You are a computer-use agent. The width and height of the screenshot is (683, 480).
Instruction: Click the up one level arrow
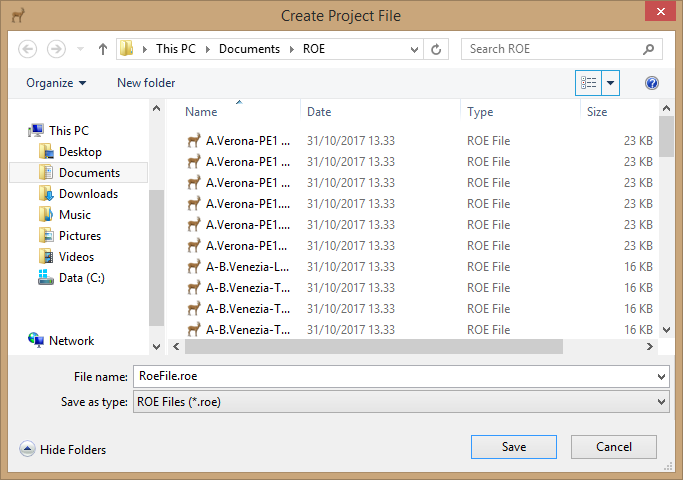click(103, 49)
